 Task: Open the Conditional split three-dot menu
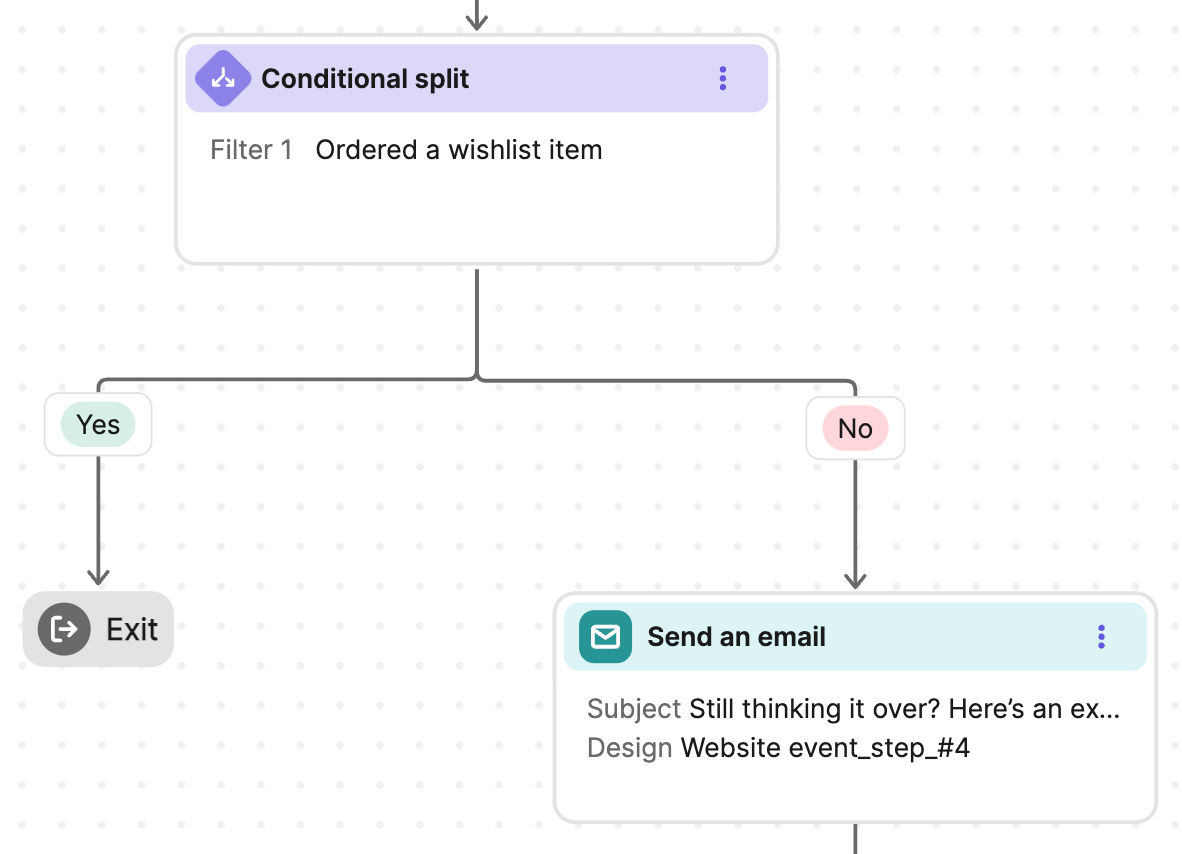723,78
